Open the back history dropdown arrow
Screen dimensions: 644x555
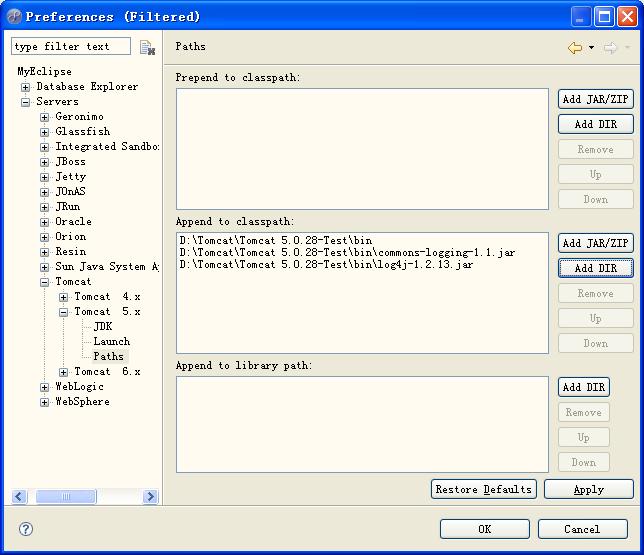pos(591,47)
